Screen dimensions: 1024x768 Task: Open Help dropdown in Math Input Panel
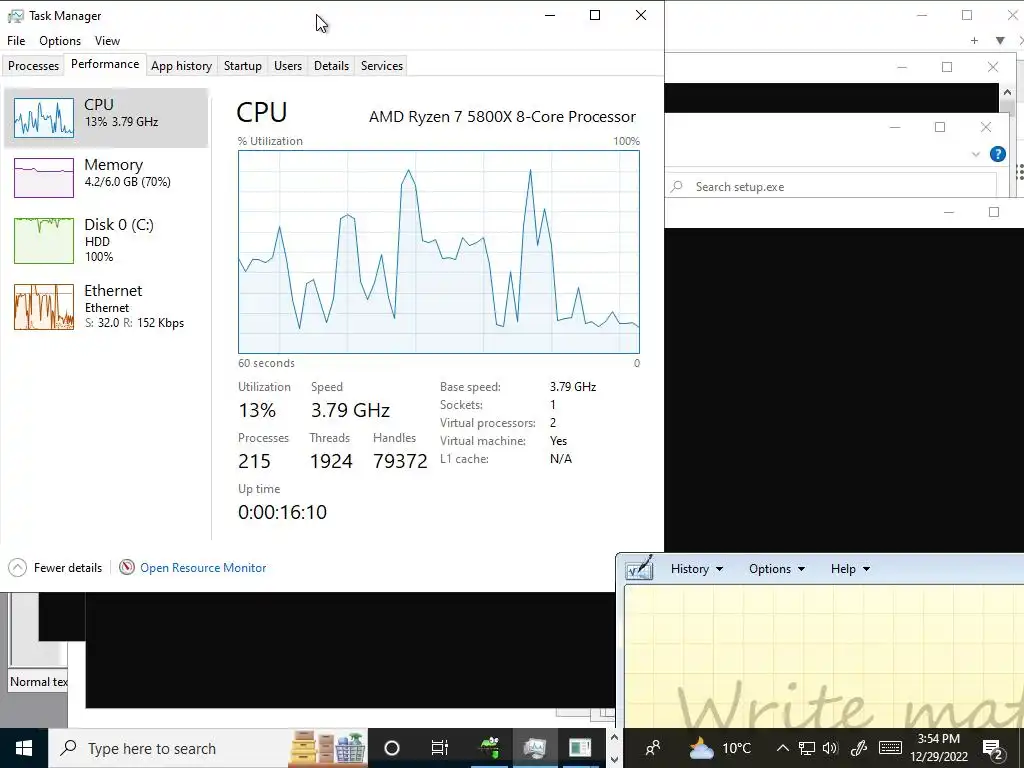(850, 569)
